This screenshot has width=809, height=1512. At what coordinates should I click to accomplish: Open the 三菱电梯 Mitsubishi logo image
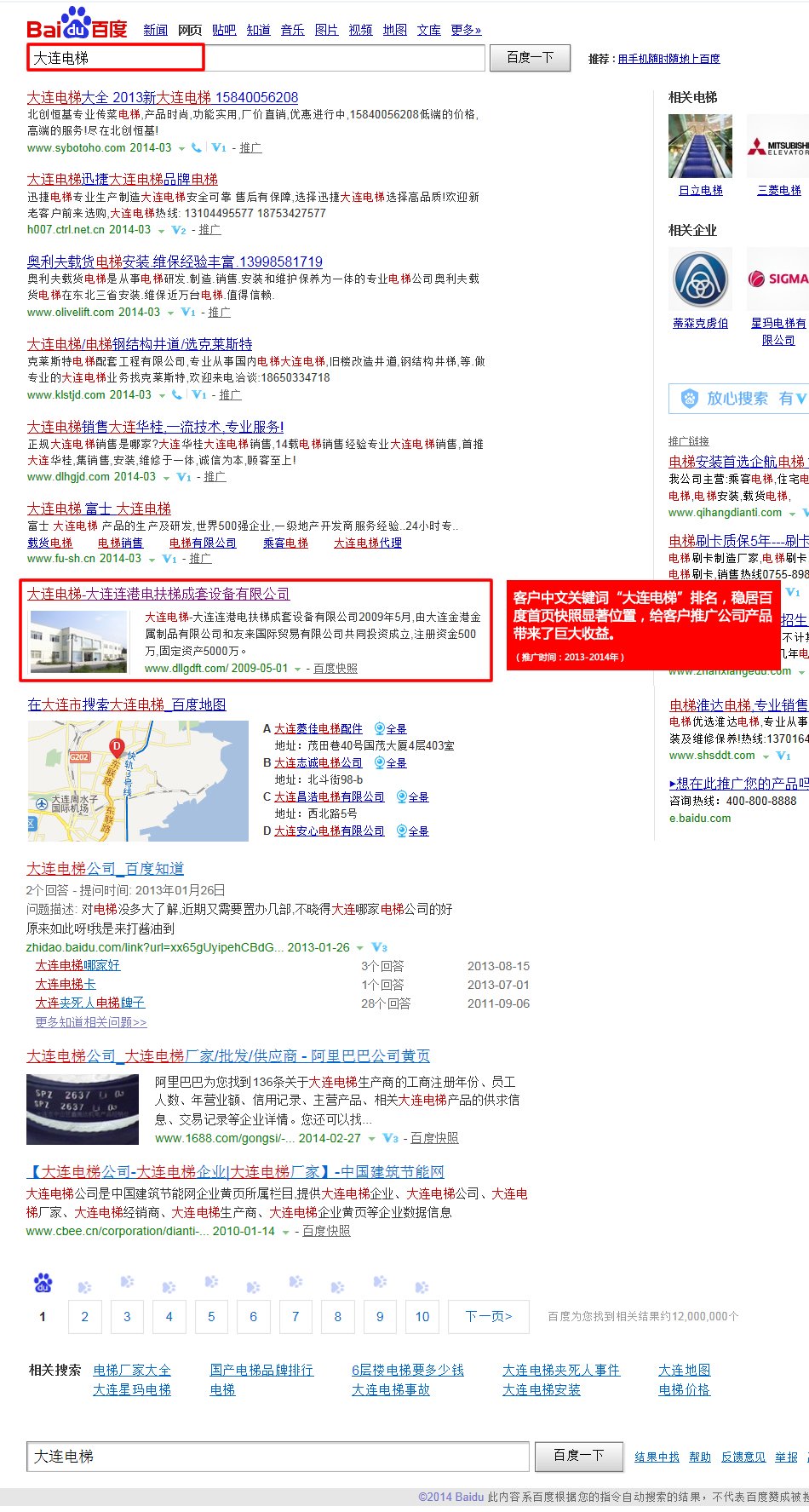click(777, 146)
